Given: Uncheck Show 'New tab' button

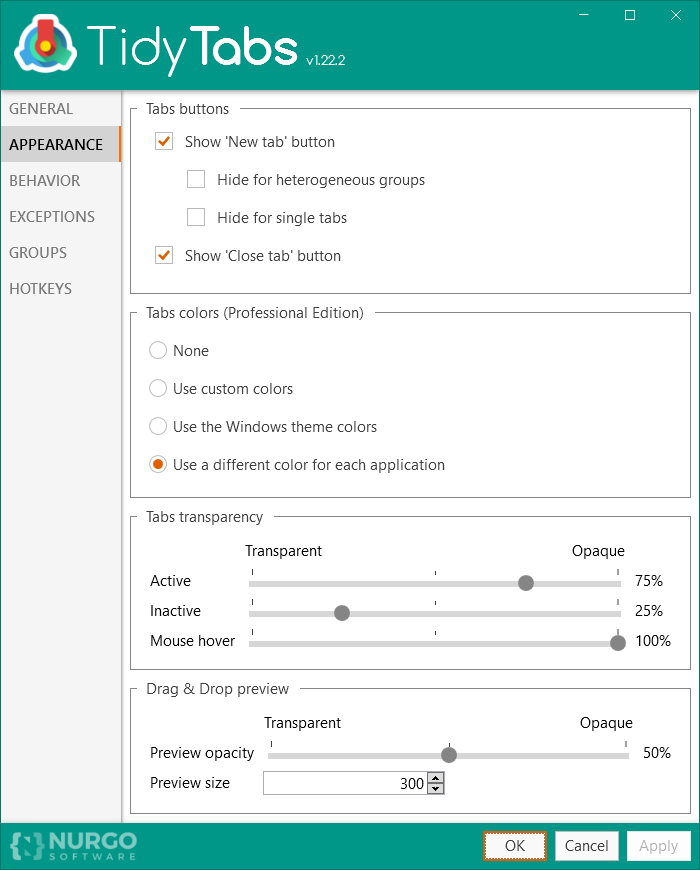Looking at the screenshot, I should tap(164, 141).
